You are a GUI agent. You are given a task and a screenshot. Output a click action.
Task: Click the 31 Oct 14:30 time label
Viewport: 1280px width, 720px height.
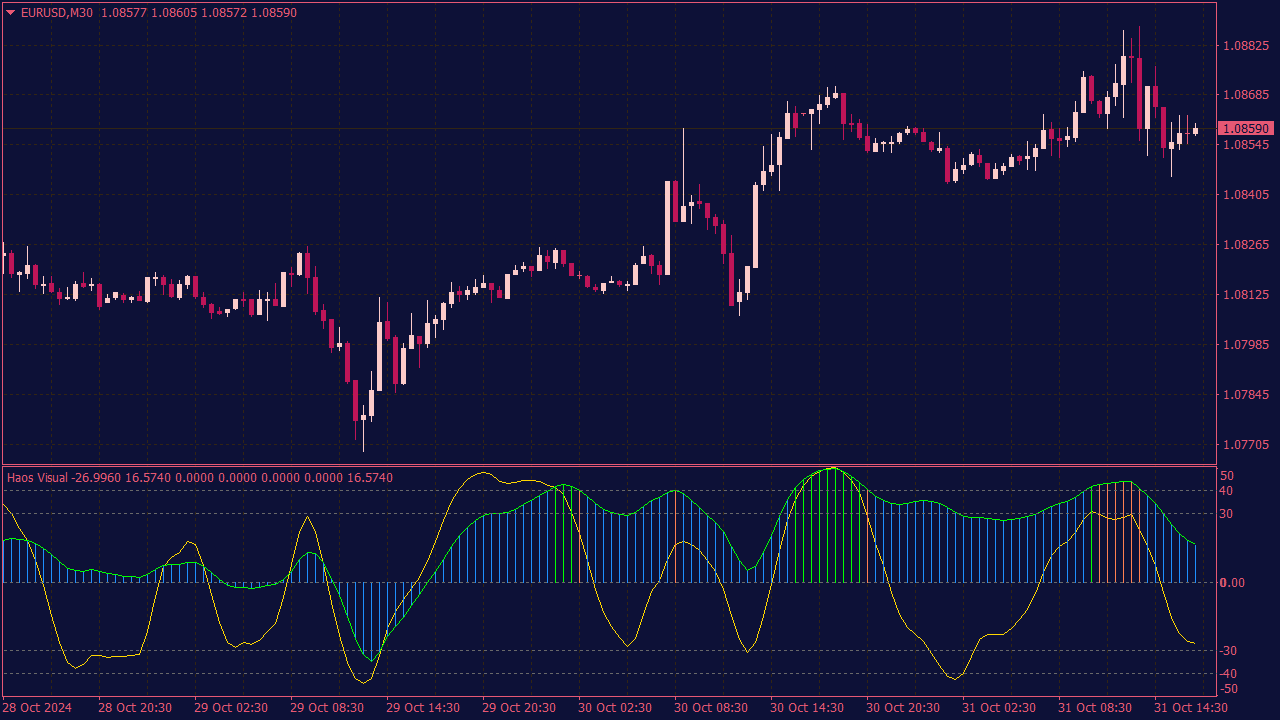1190,708
